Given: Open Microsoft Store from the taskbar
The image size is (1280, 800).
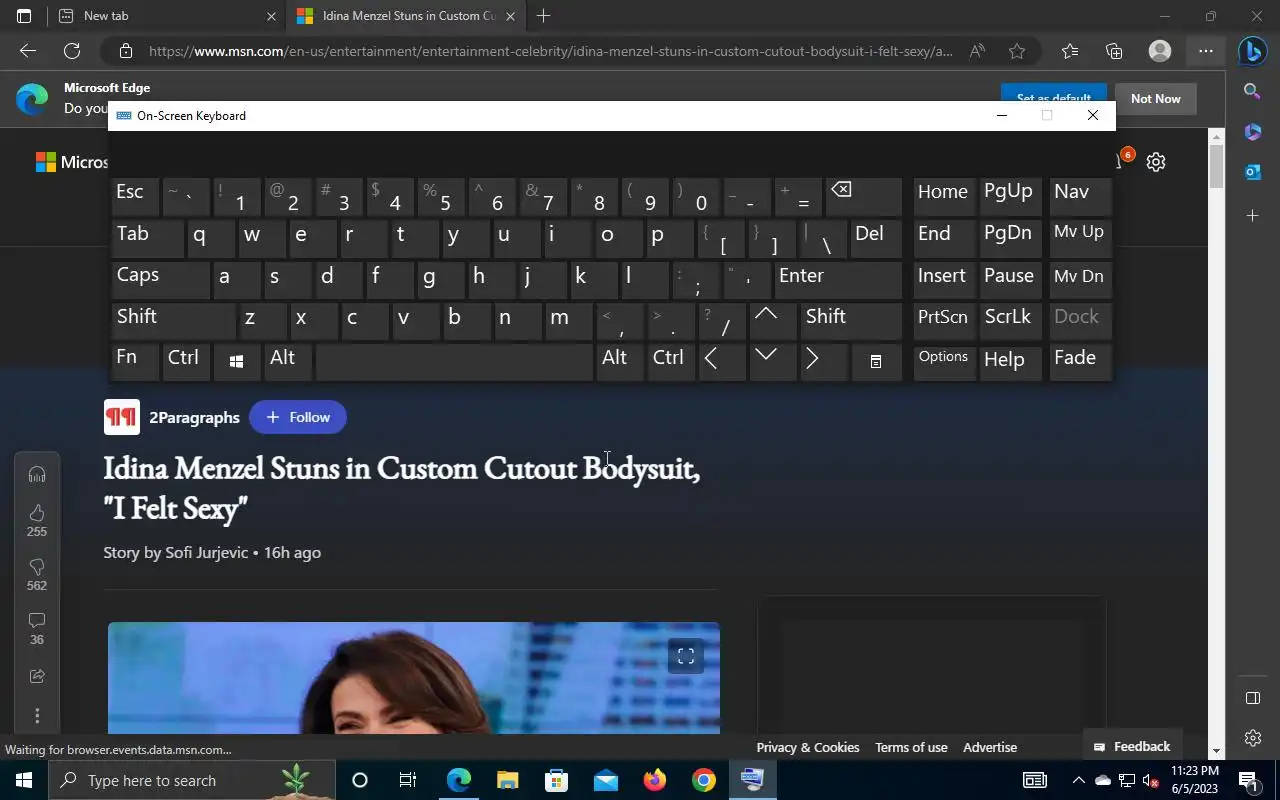Looking at the screenshot, I should click(x=556, y=780).
